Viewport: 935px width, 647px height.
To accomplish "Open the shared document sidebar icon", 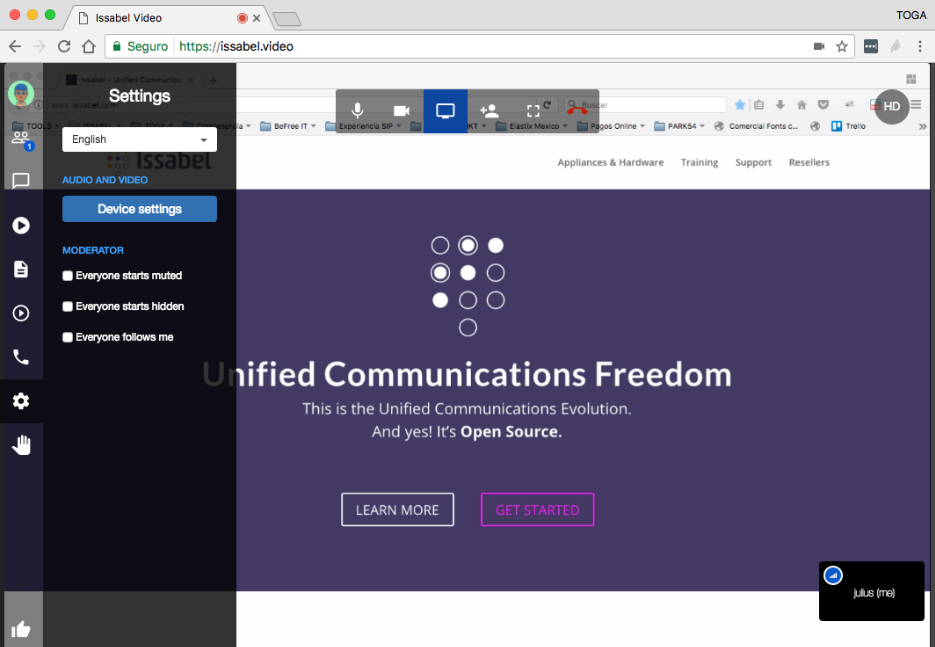I will (21, 269).
